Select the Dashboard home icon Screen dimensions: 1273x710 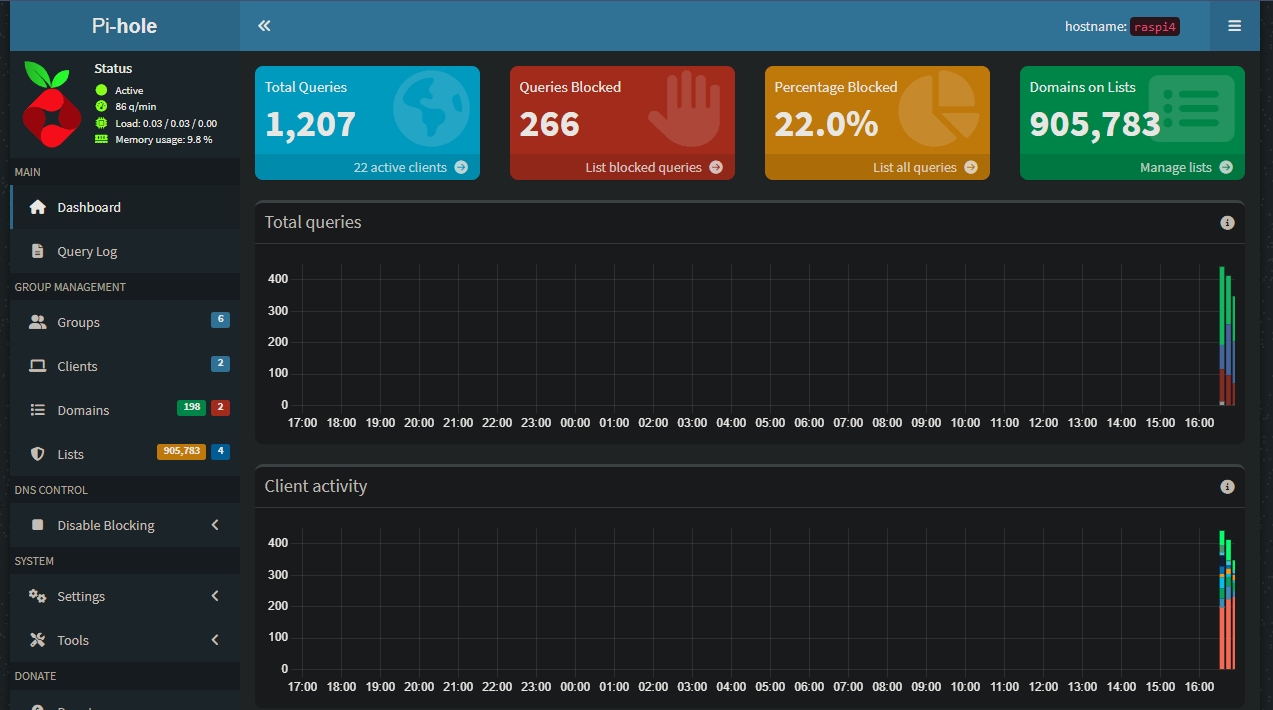click(x=36, y=207)
